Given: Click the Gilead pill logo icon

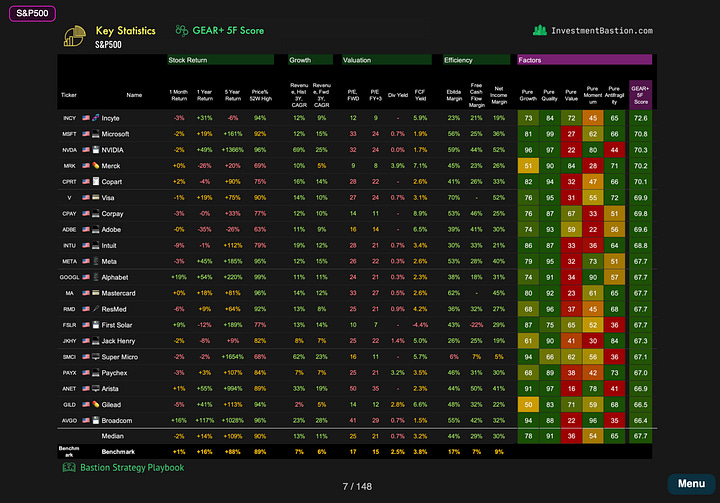Looking at the screenshot, I should point(96,404).
